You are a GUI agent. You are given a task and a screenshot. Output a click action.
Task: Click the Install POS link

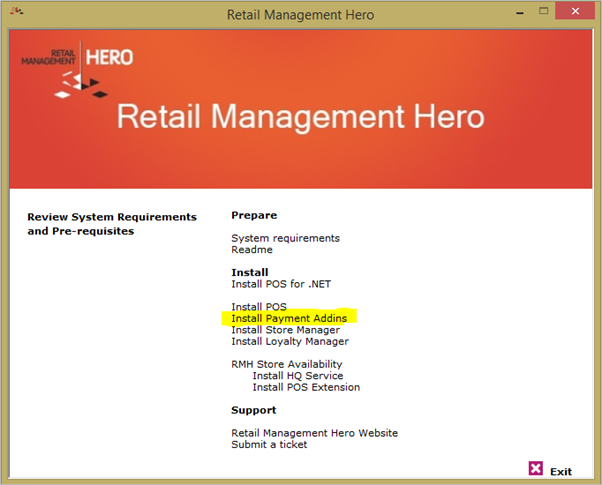(259, 307)
